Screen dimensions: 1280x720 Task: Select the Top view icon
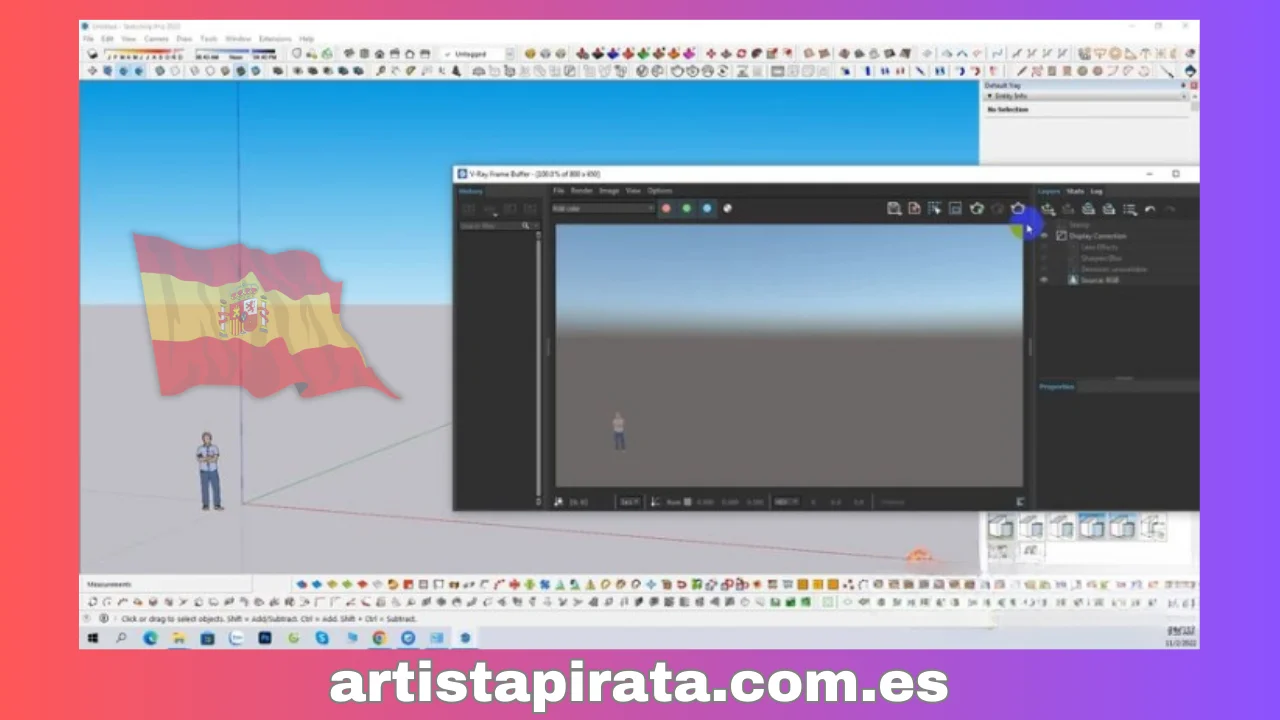[364, 54]
